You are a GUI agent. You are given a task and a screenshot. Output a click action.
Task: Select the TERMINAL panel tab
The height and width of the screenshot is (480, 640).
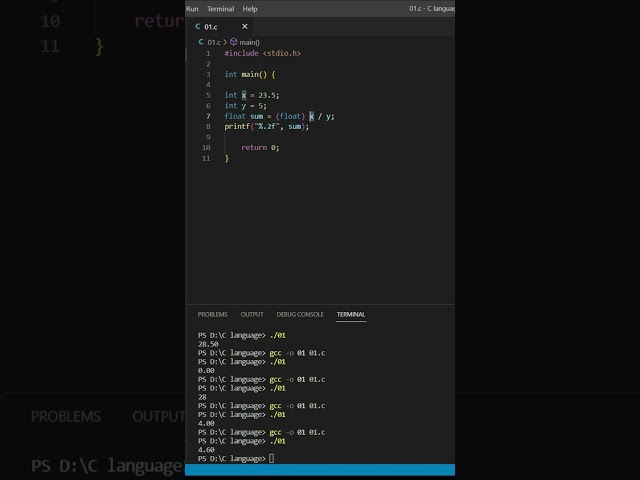pyautogui.click(x=351, y=314)
